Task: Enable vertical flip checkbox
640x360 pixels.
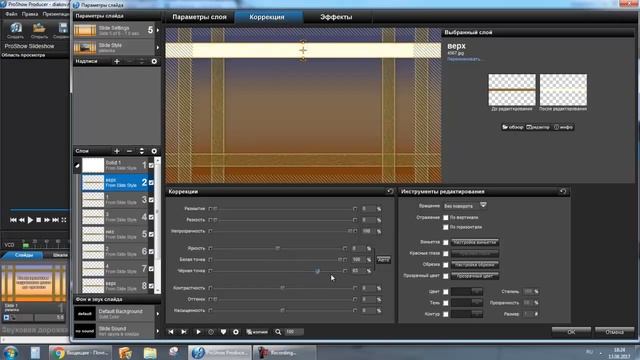Action: coord(446,218)
